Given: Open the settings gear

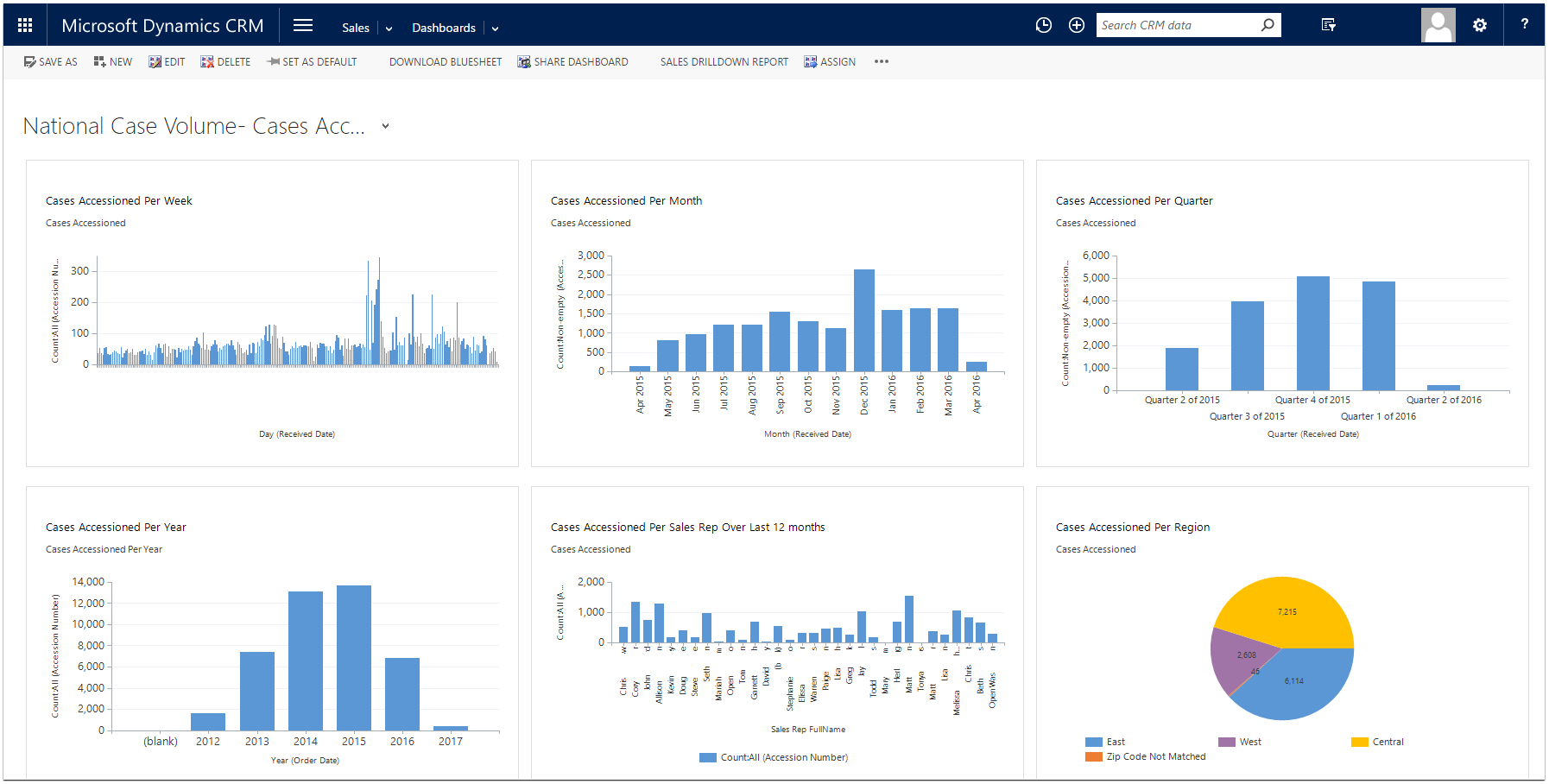Looking at the screenshot, I should [1480, 25].
